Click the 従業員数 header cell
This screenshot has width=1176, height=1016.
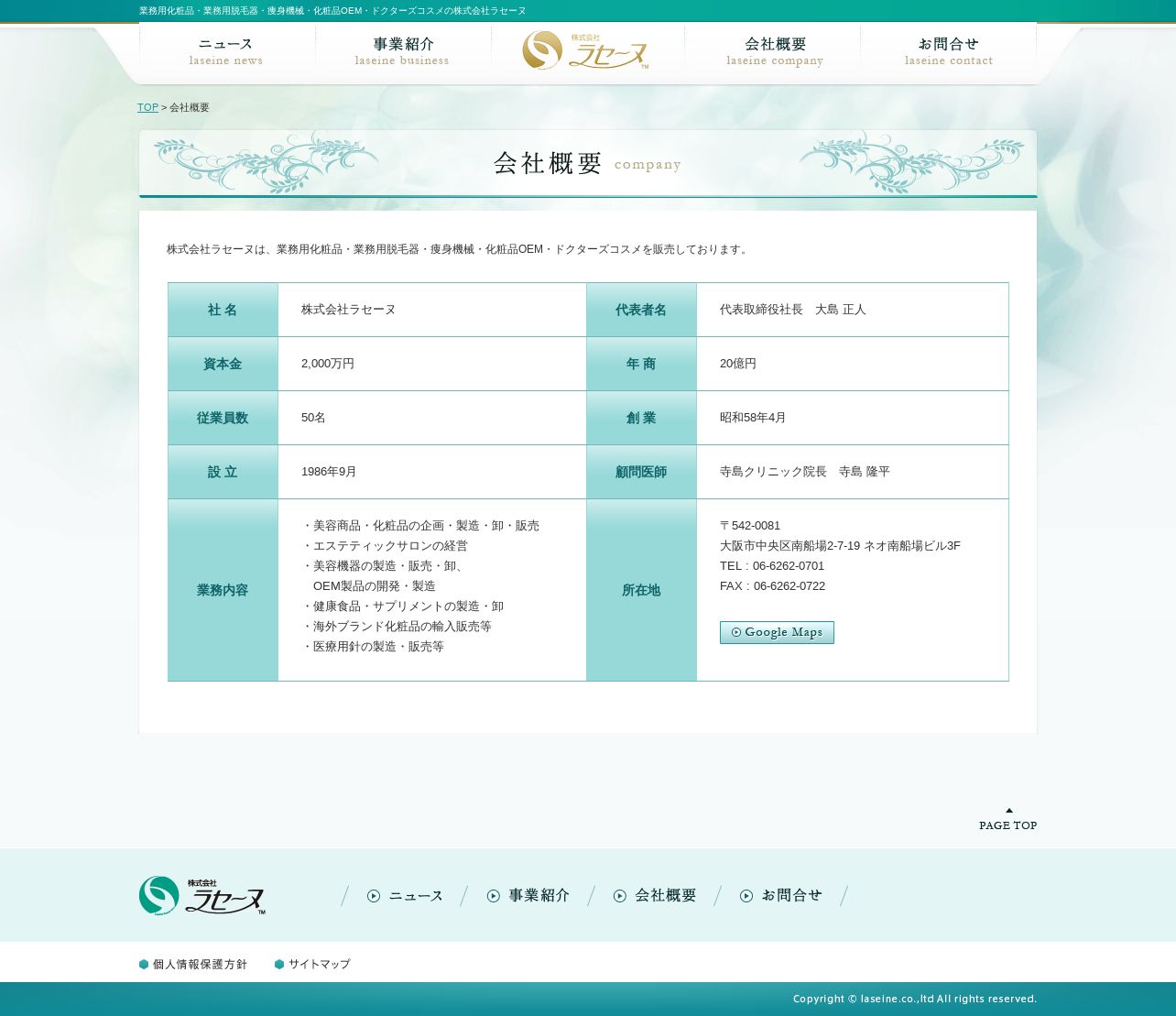[223, 418]
